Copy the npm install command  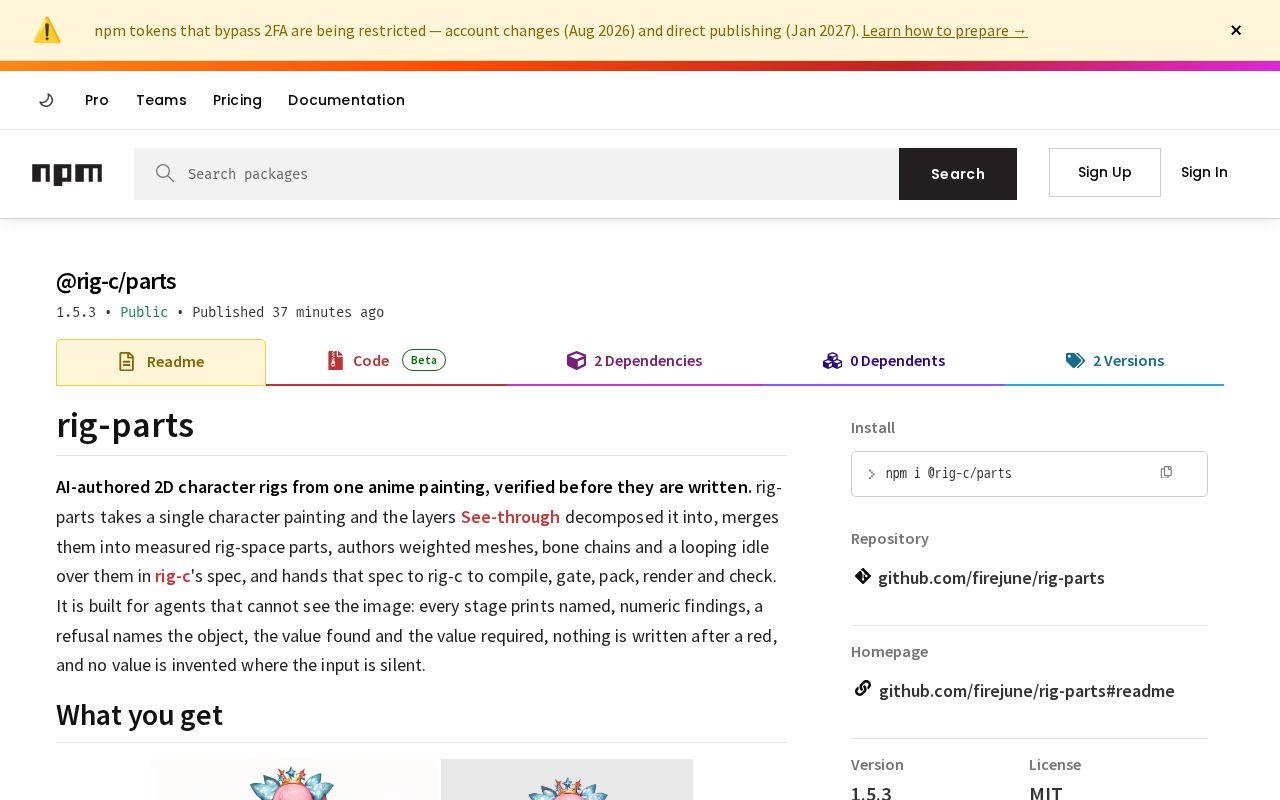point(1166,472)
